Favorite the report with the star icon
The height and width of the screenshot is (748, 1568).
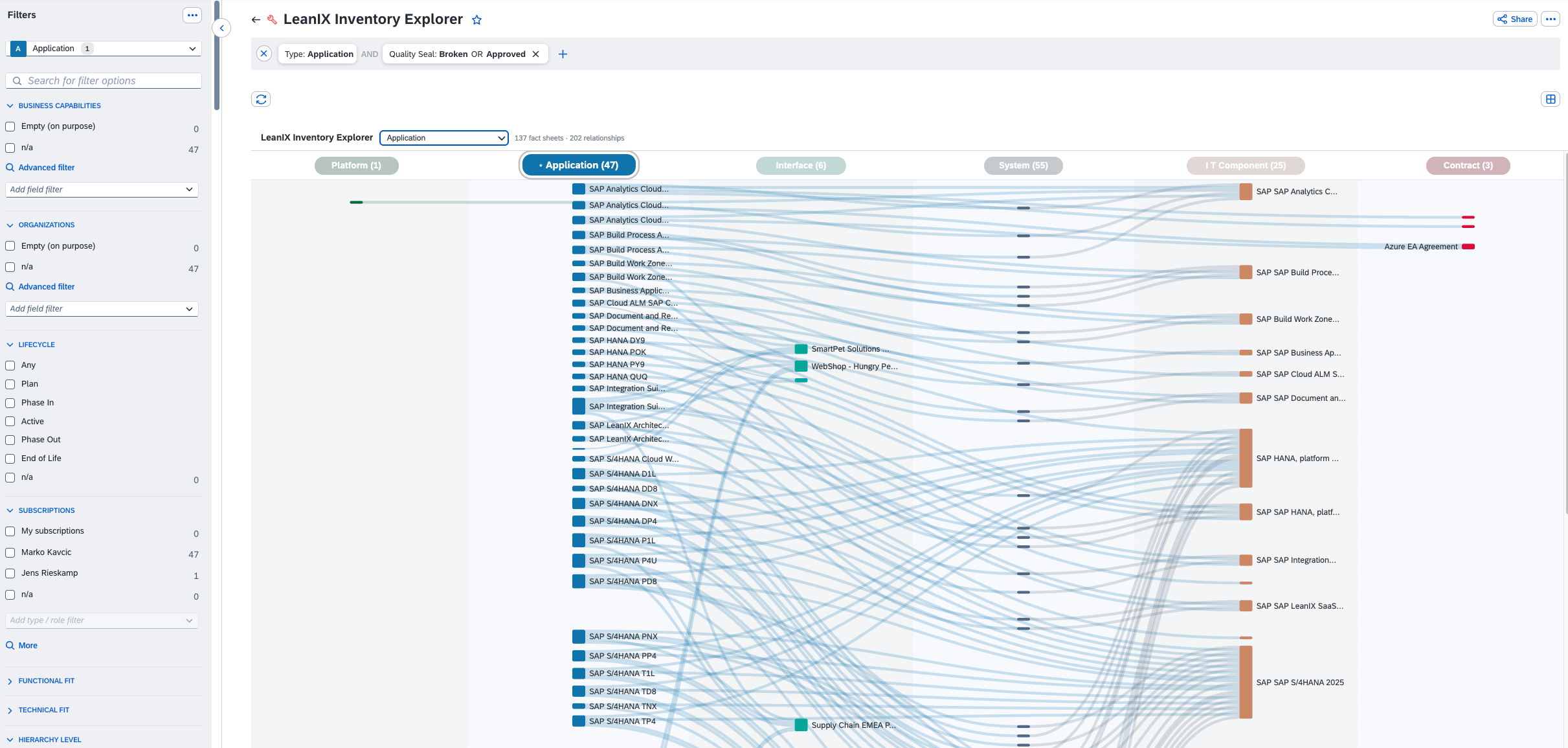pyautogui.click(x=476, y=19)
